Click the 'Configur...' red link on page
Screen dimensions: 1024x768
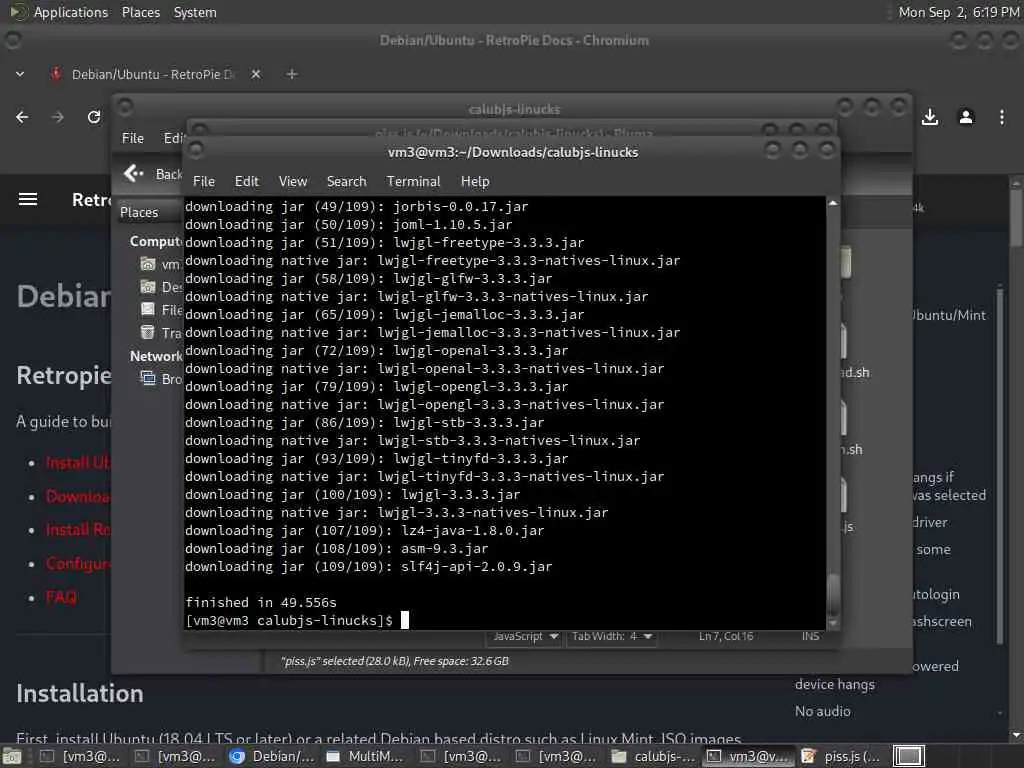point(78,564)
